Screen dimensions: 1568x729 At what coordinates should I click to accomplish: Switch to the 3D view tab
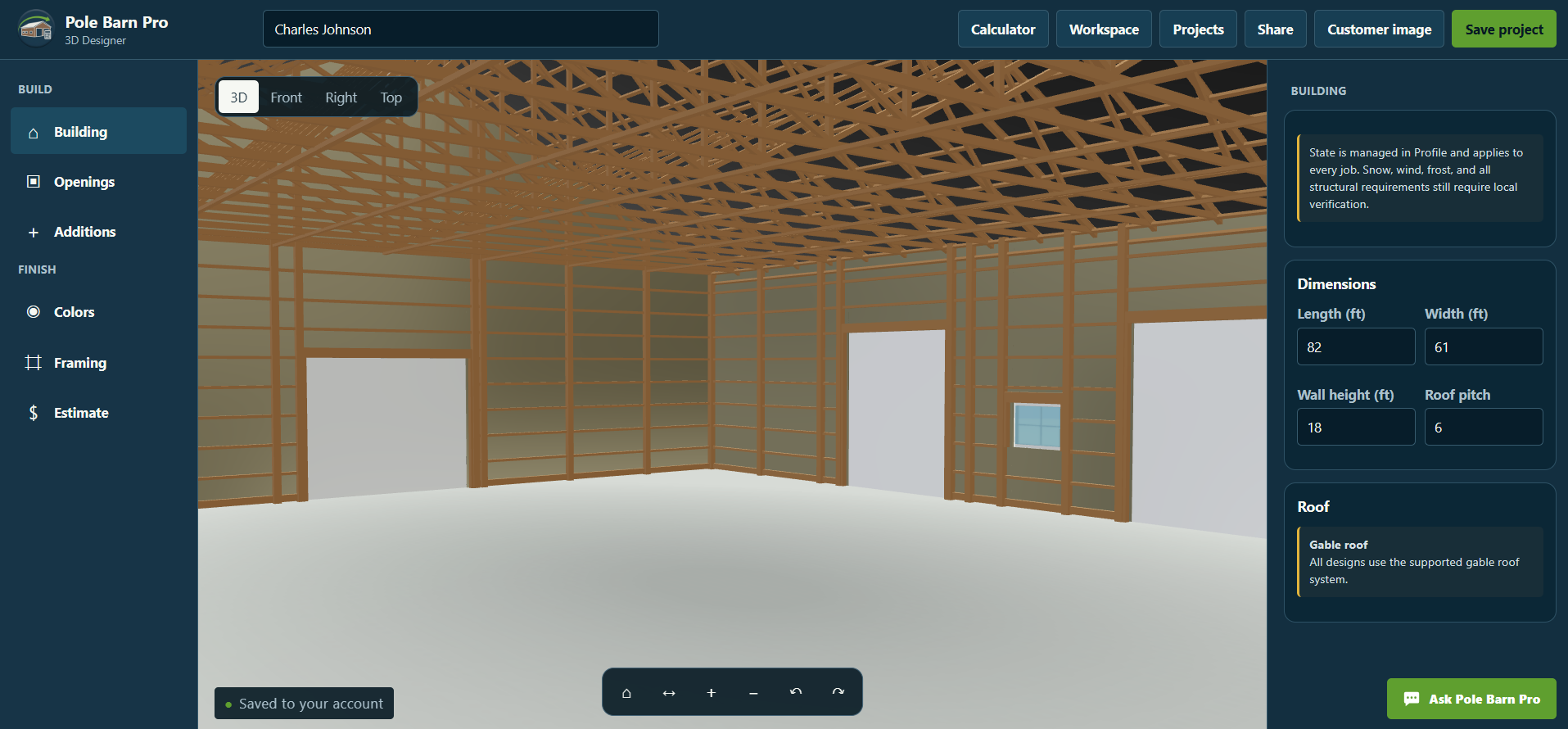[x=238, y=97]
